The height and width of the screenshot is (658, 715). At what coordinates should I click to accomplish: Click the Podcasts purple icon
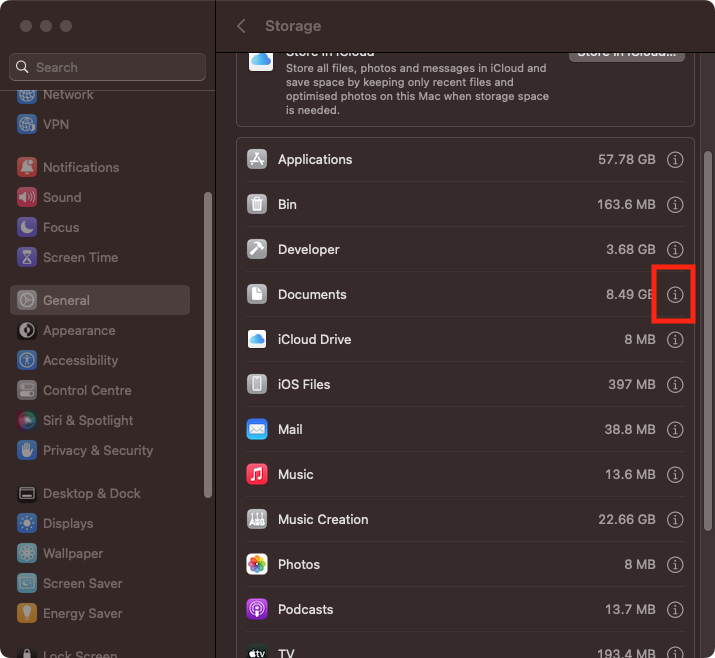pyautogui.click(x=257, y=609)
